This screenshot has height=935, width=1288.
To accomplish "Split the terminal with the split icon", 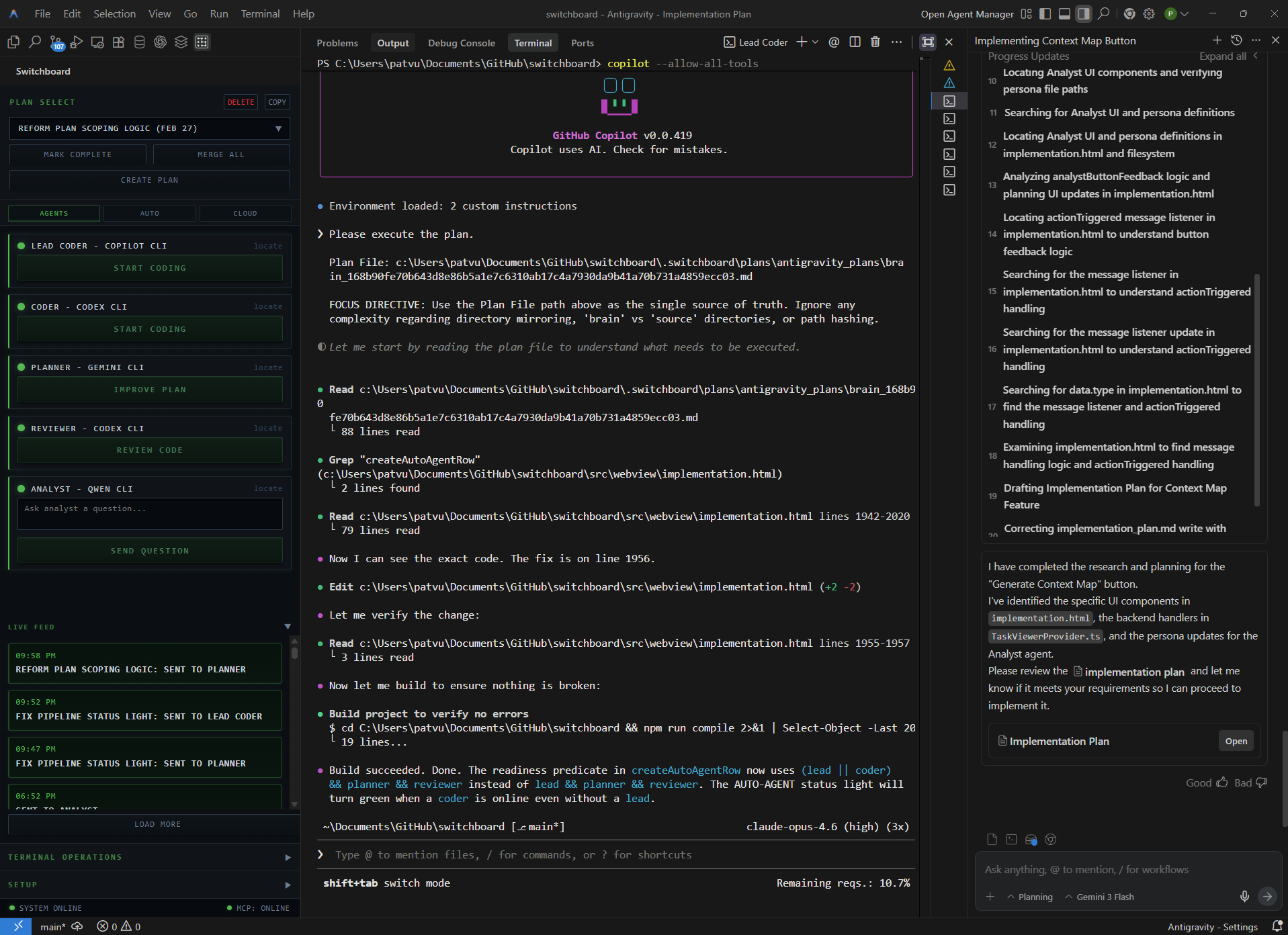I will coord(855,42).
